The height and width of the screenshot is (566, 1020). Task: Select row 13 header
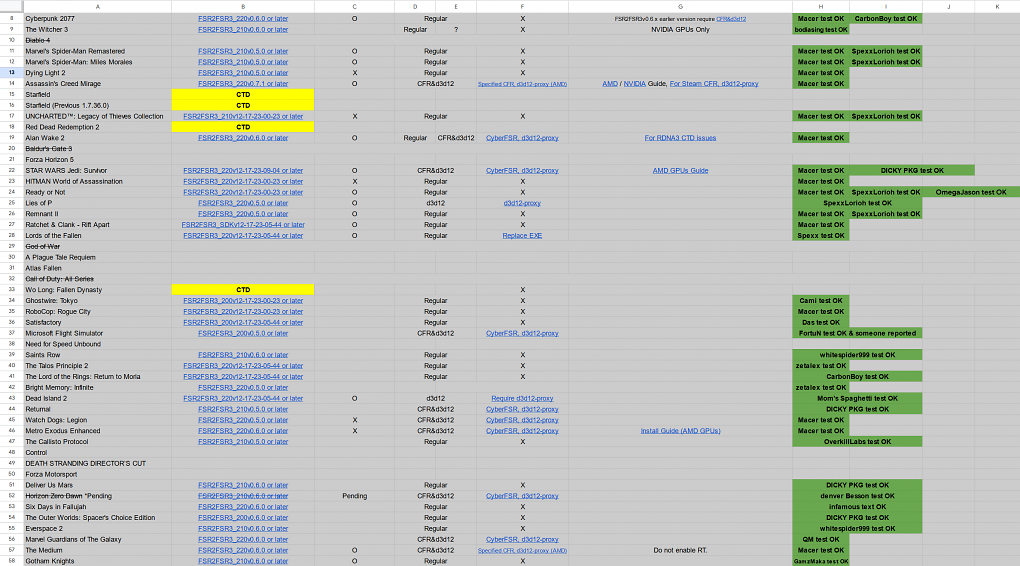[x=12, y=73]
